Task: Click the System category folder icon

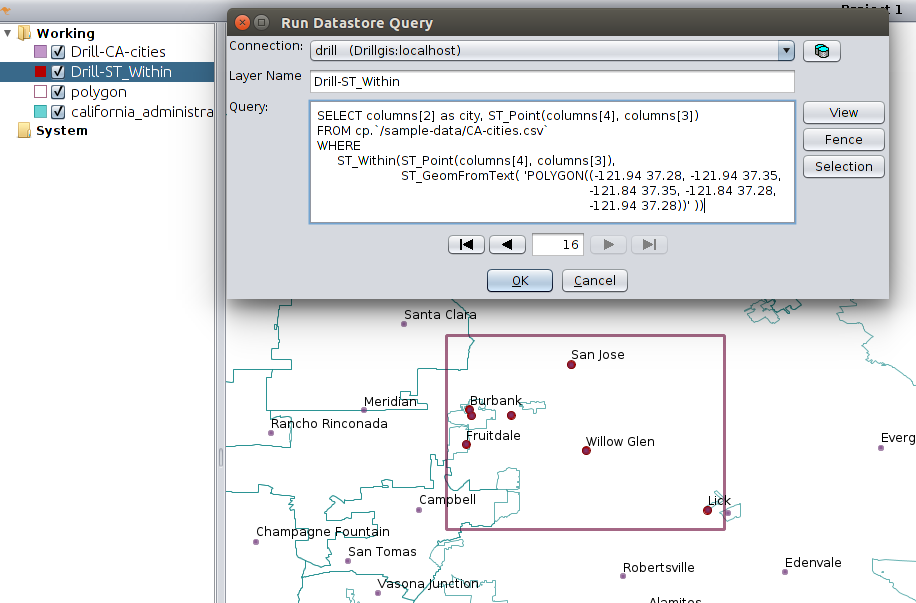Action: pyautogui.click(x=24, y=130)
